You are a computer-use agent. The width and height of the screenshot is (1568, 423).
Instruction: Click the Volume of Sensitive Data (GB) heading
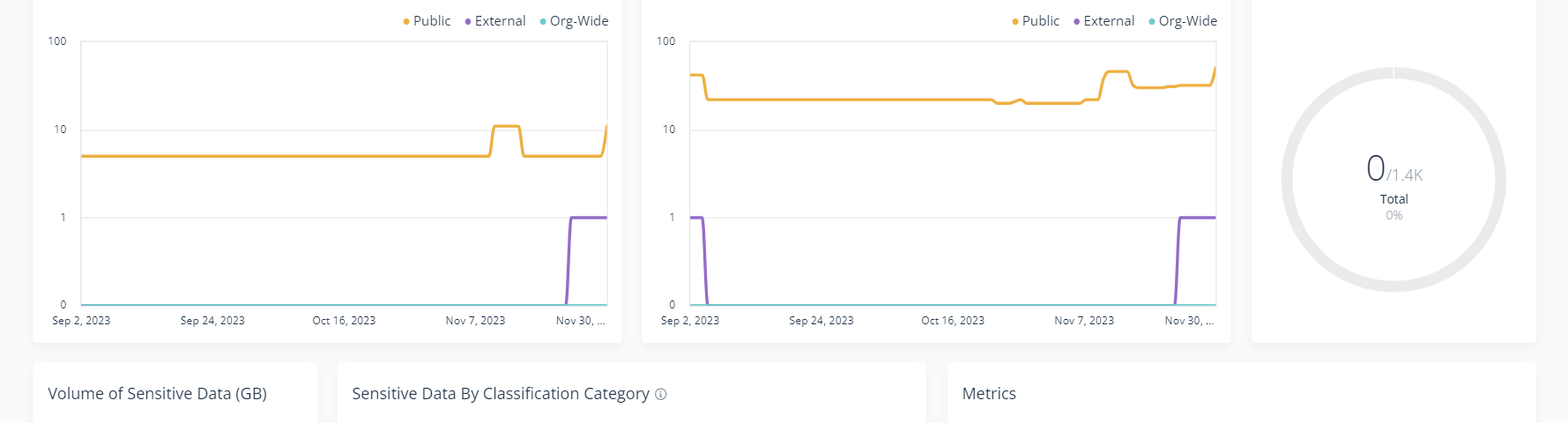[x=157, y=394]
